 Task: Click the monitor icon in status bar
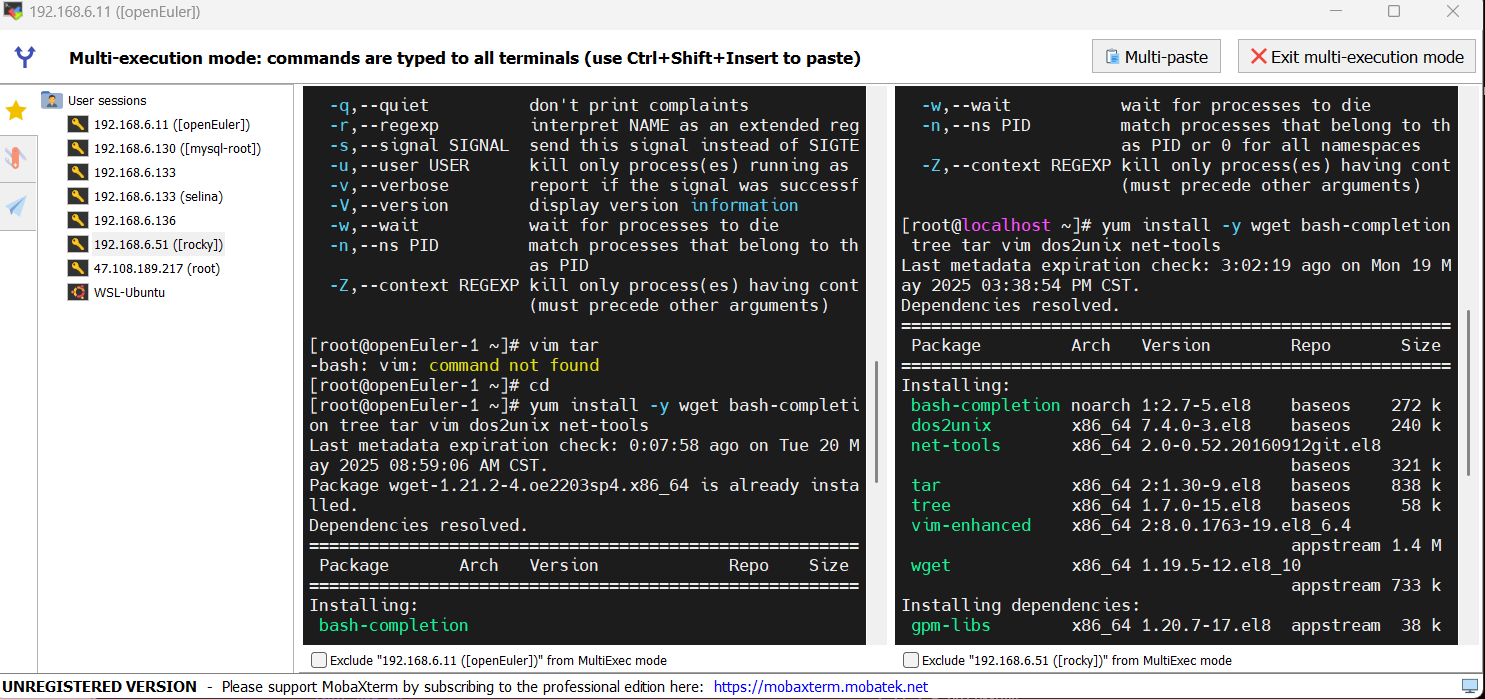click(1469, 687)
